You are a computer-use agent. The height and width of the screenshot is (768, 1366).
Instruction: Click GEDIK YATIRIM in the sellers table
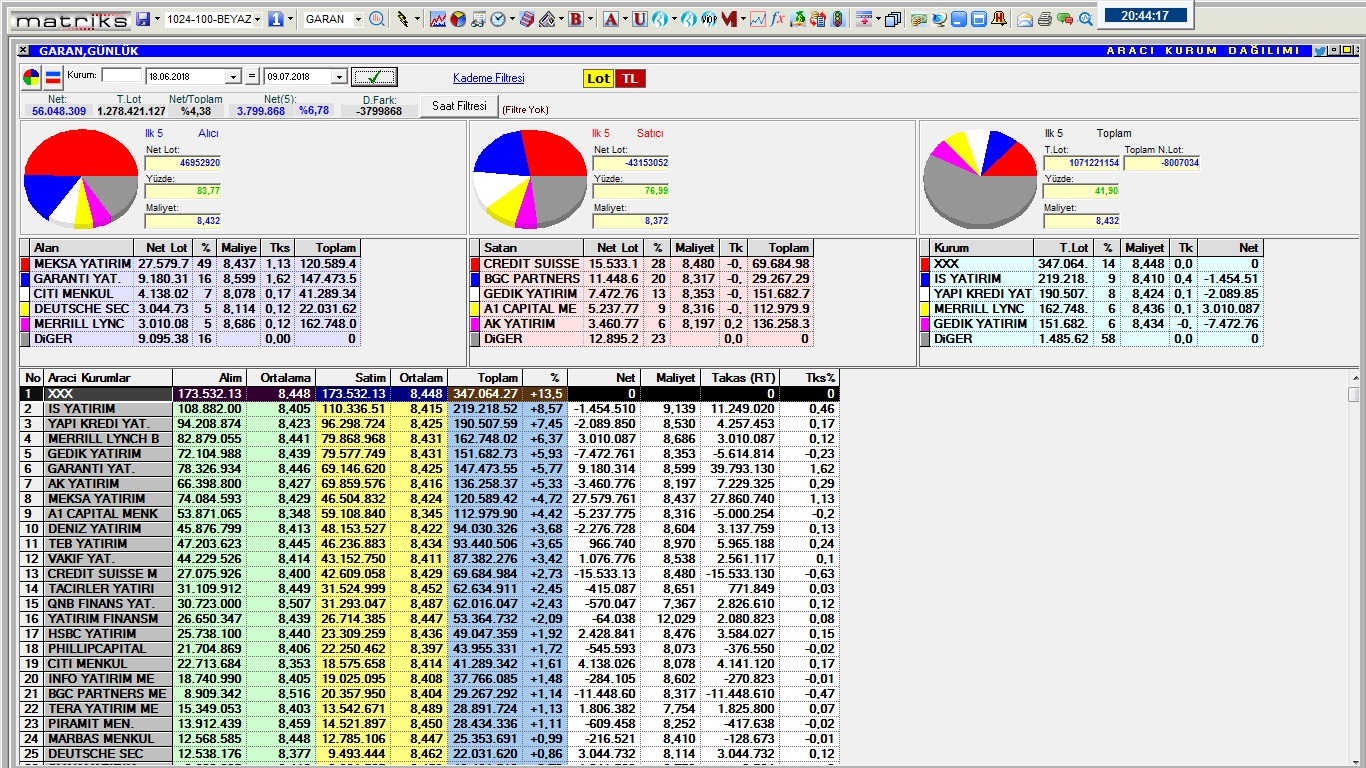530,294
